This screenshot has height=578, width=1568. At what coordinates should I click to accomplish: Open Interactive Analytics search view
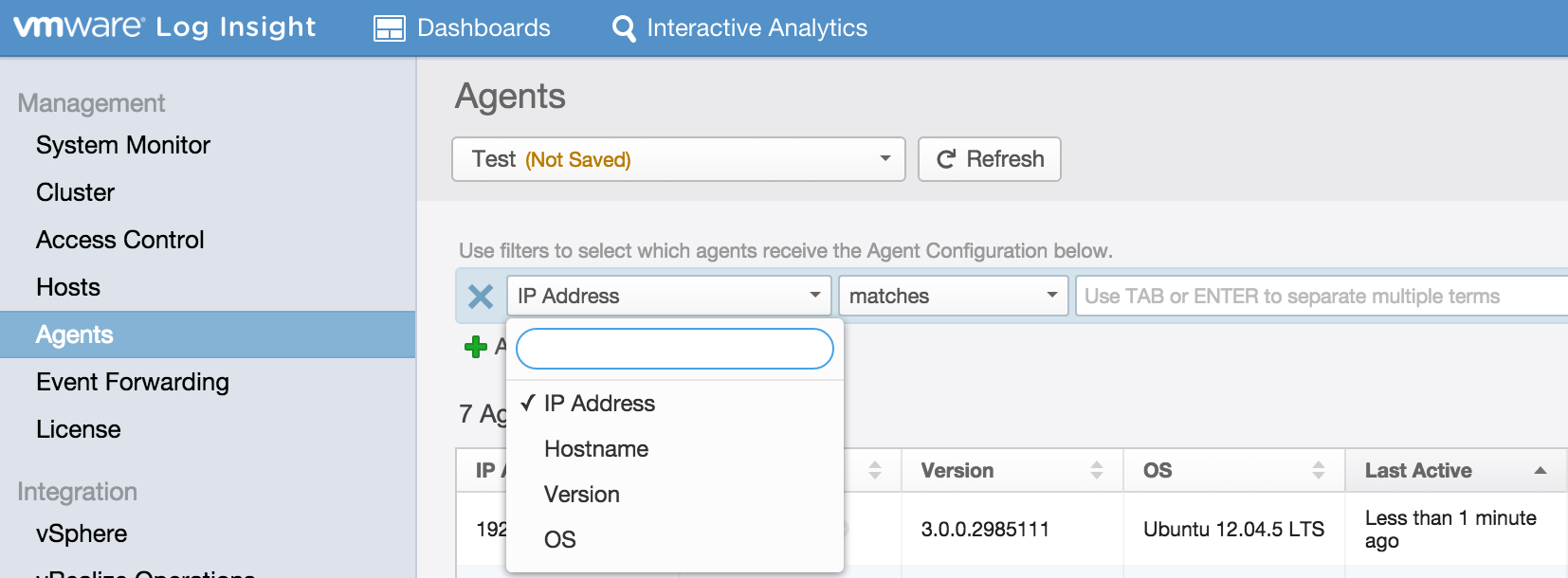(x=740, y=28)
